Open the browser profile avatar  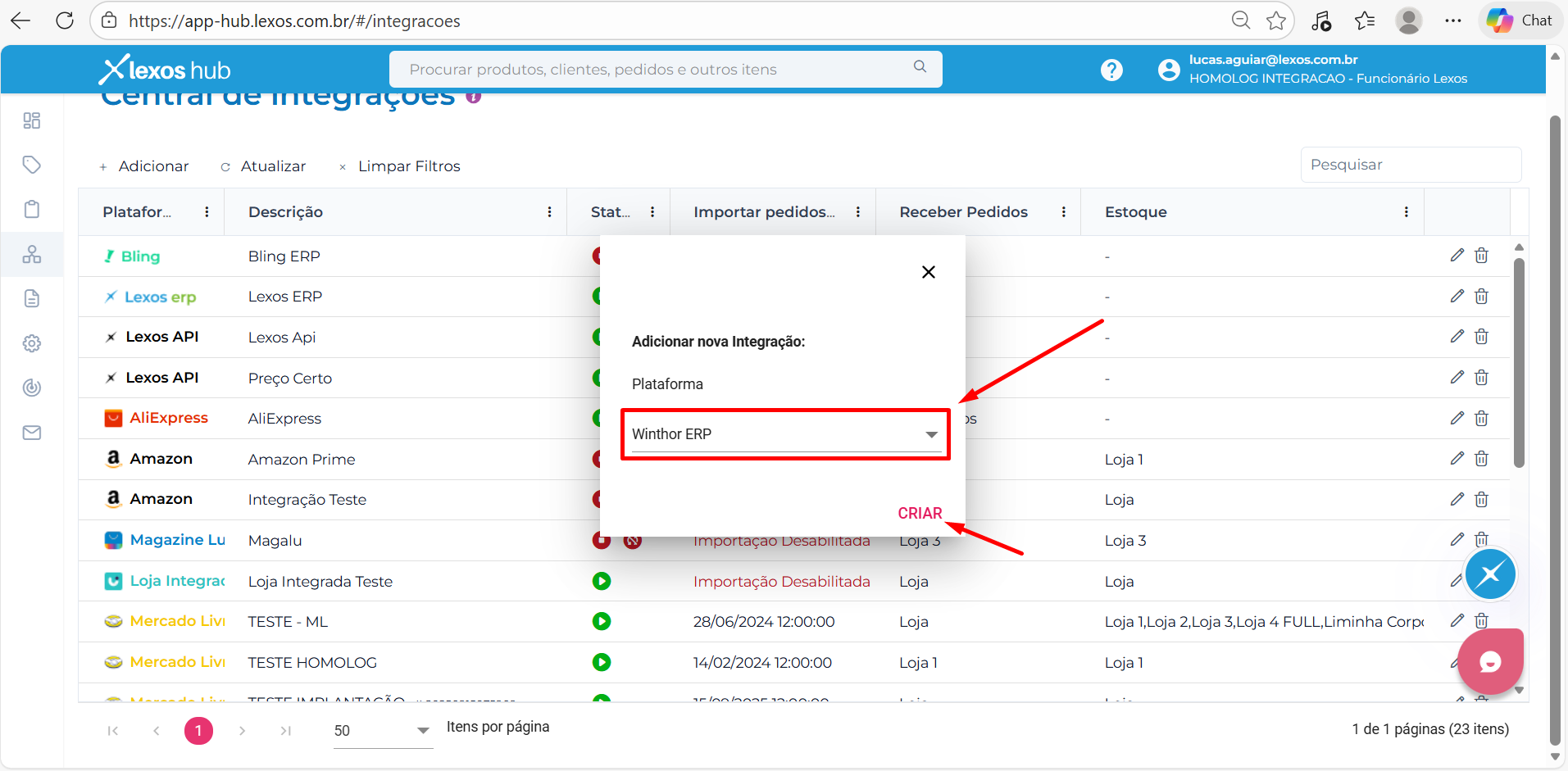pos(1409,20)
